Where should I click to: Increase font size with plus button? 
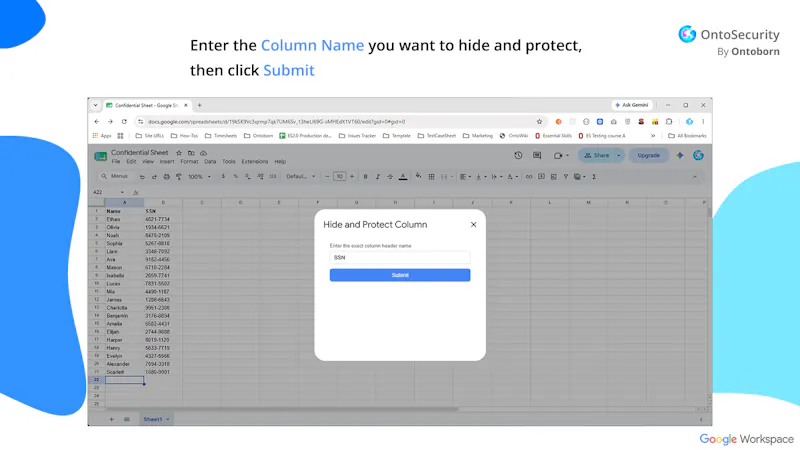352,177
